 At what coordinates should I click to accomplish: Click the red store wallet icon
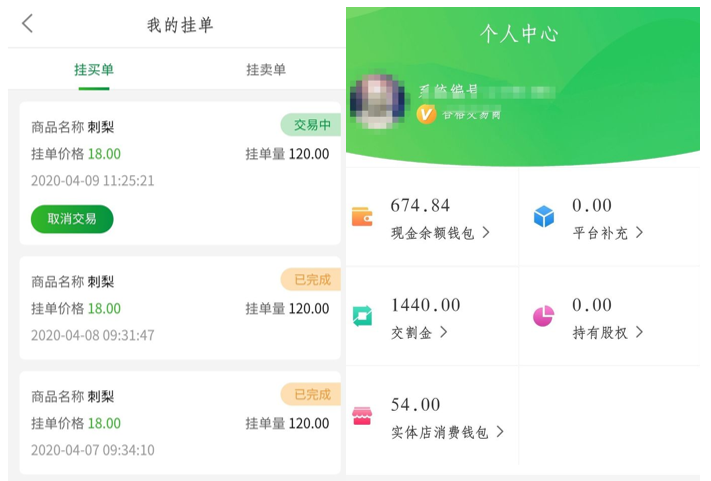point(361,416)
